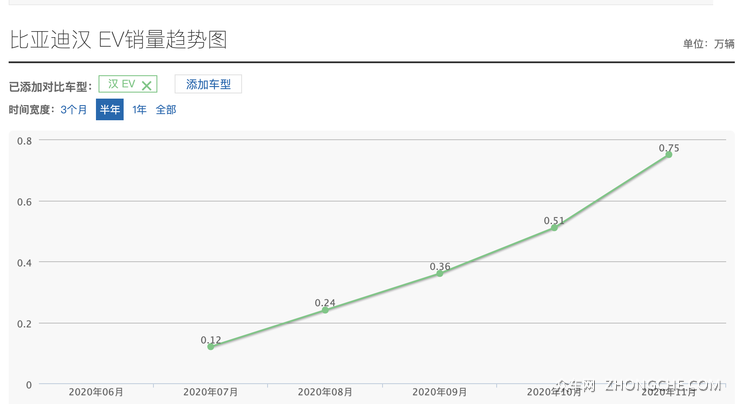Click the 添加车型 button
Screen dimensions: 740x404
[208, 84]
